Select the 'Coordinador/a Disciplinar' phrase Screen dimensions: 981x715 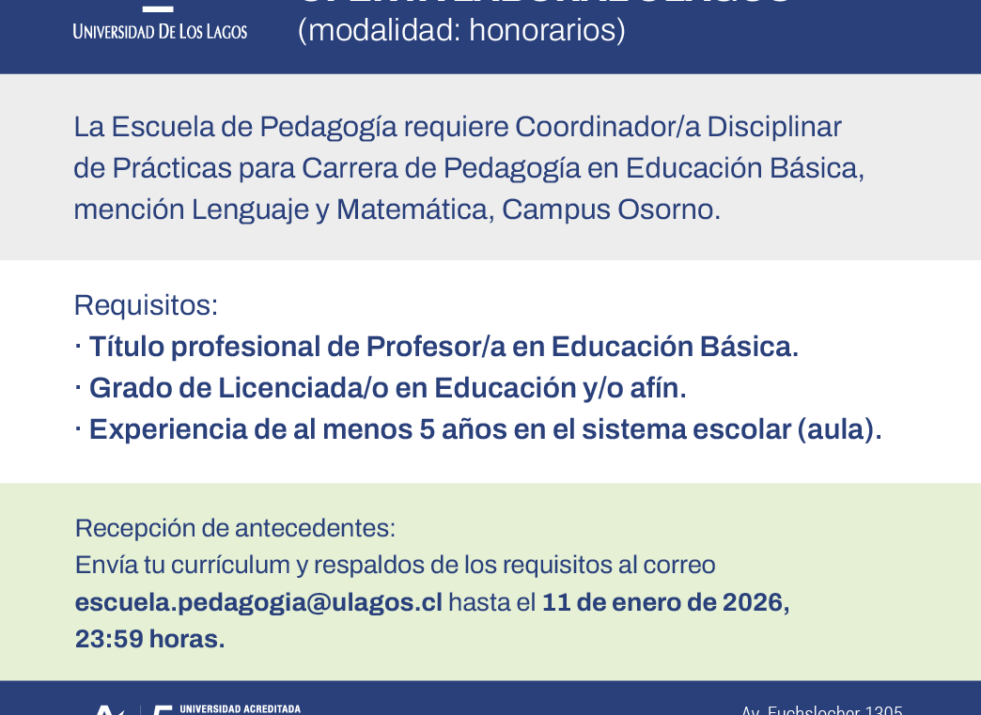678,127
